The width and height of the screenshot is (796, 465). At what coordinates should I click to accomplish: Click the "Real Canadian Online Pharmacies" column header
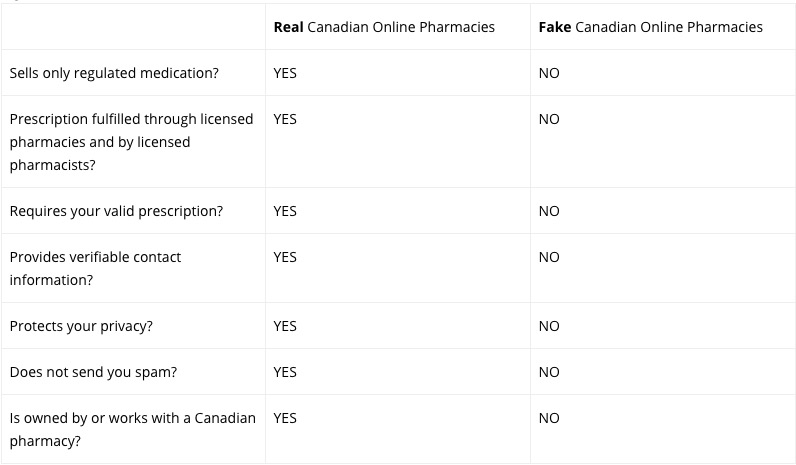click(x=384, y=27)
